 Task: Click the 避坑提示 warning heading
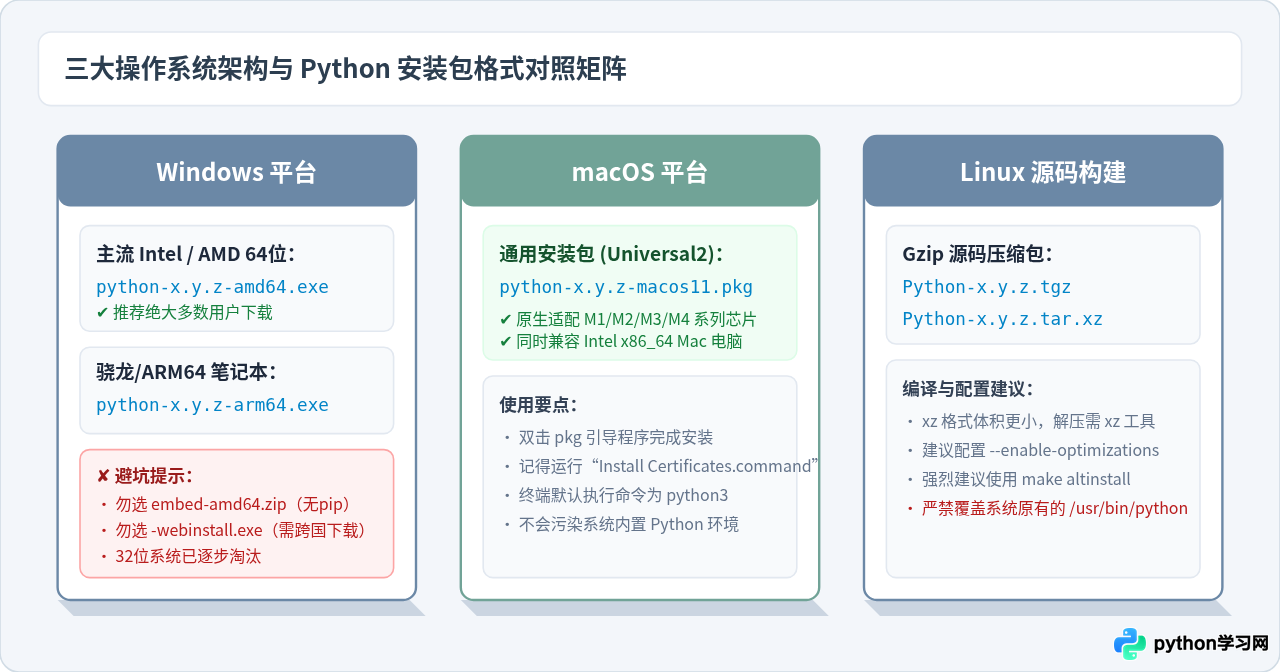(144, 475)
